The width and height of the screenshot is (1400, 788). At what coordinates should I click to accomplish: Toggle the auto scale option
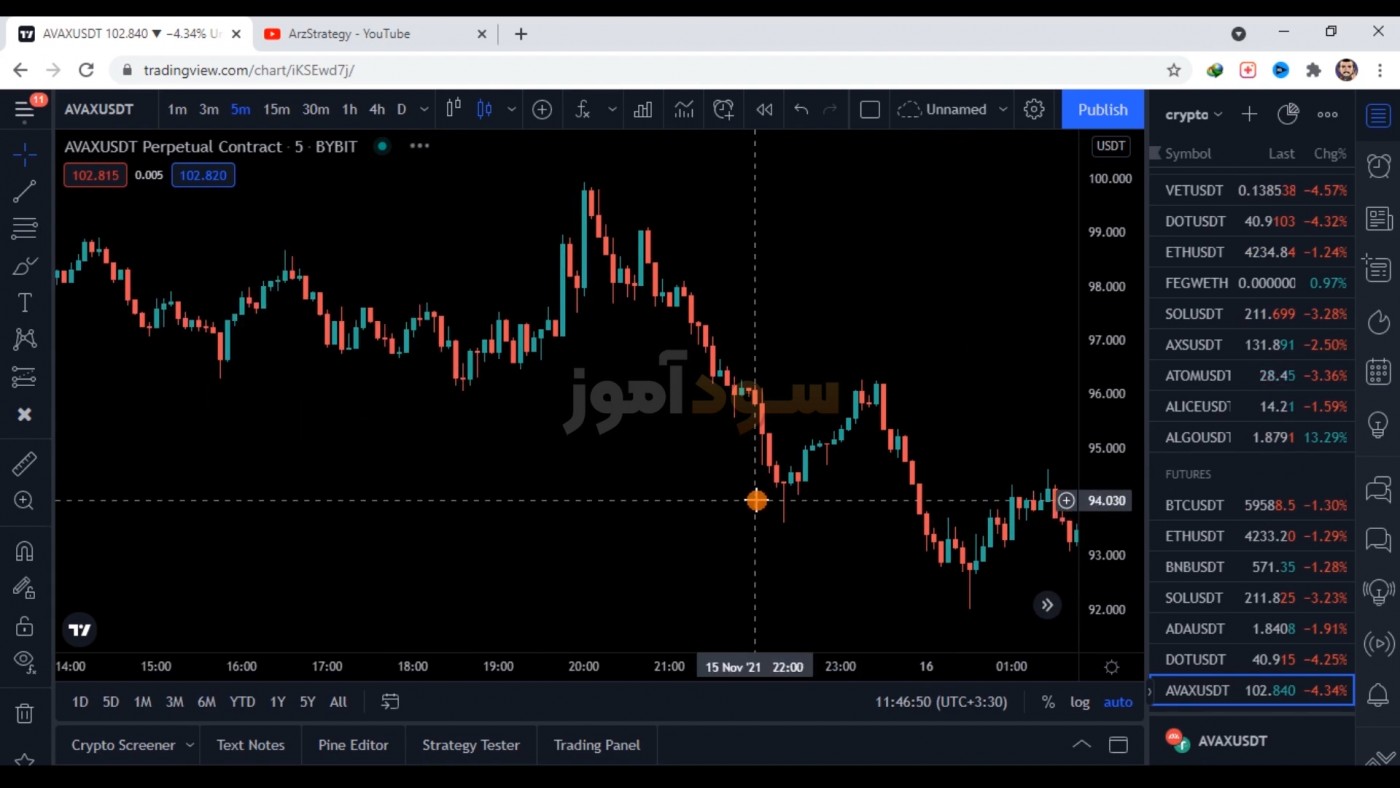[1118, 702]
